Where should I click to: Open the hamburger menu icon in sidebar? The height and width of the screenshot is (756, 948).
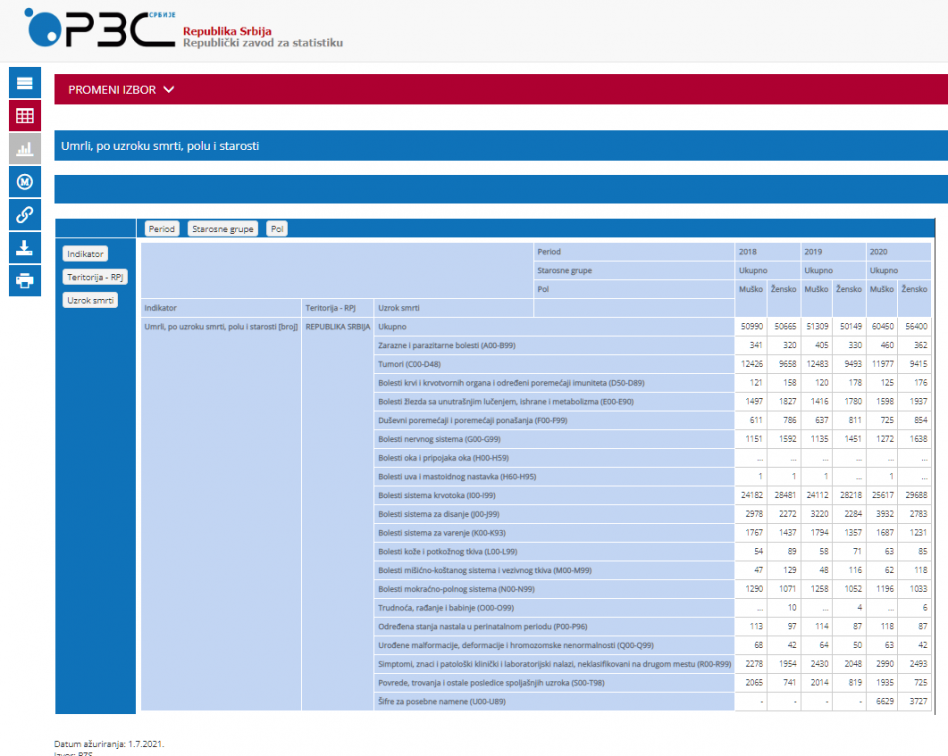click(25, 83)
